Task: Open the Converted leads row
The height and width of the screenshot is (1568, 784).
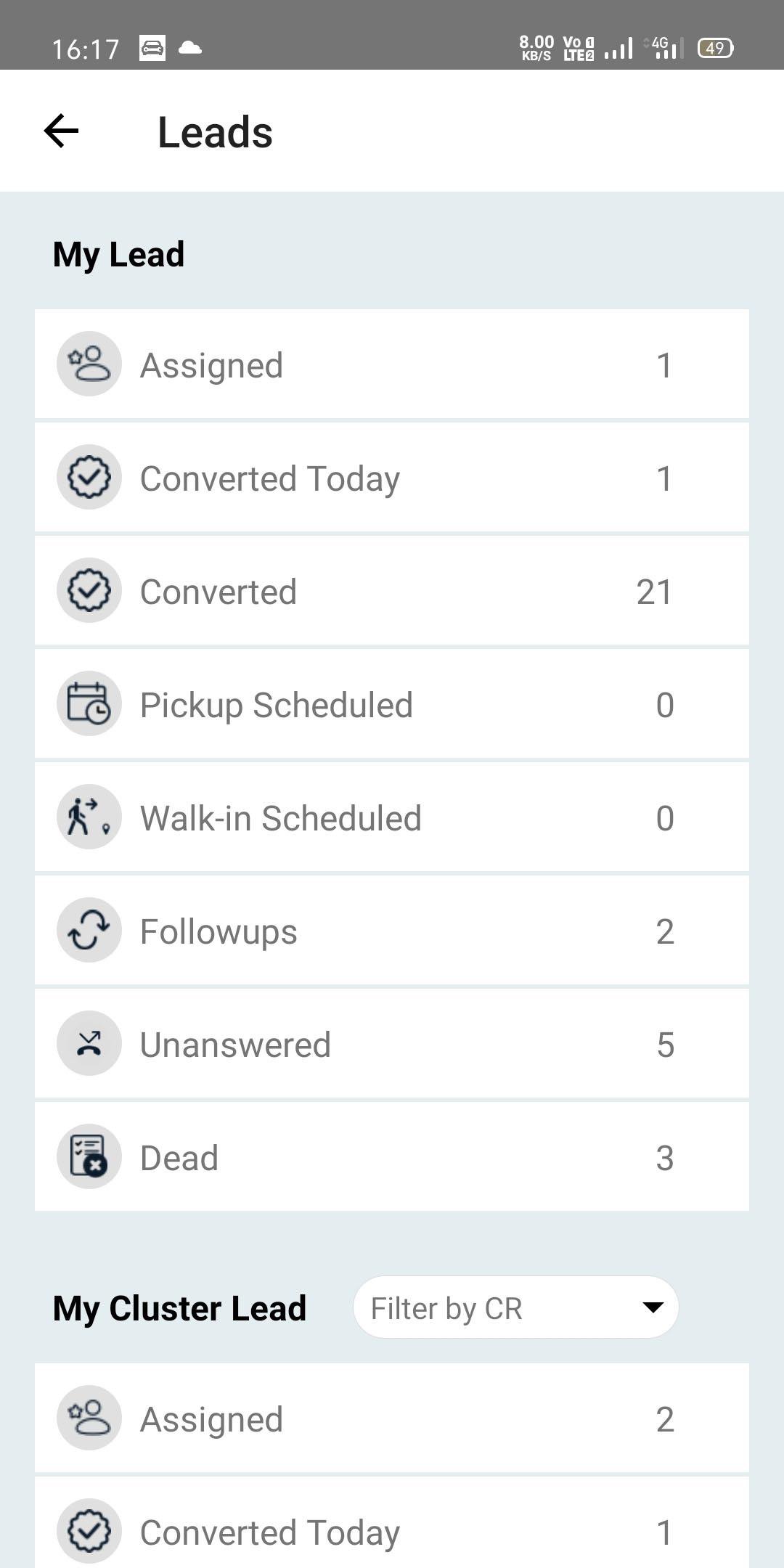Action: (392, 590)
